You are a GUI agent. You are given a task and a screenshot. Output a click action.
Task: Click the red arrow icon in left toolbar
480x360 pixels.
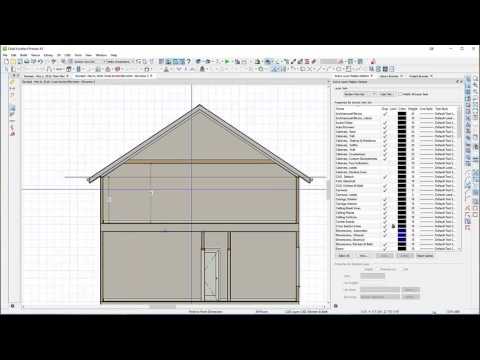pos(12,134)
